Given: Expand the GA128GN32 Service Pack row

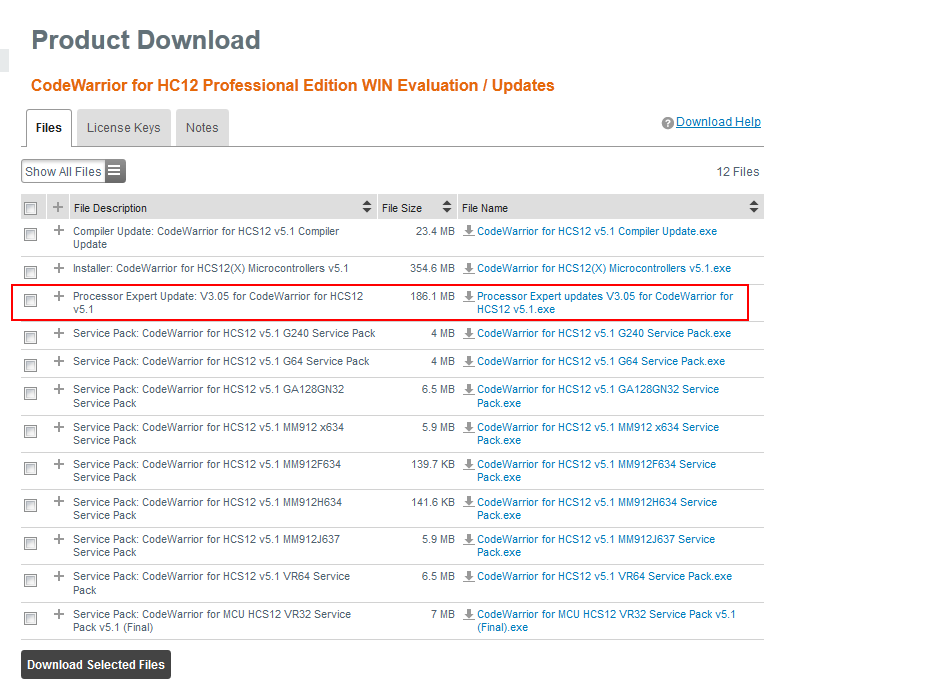Looking at the screenshot, I should click(58, 388).
